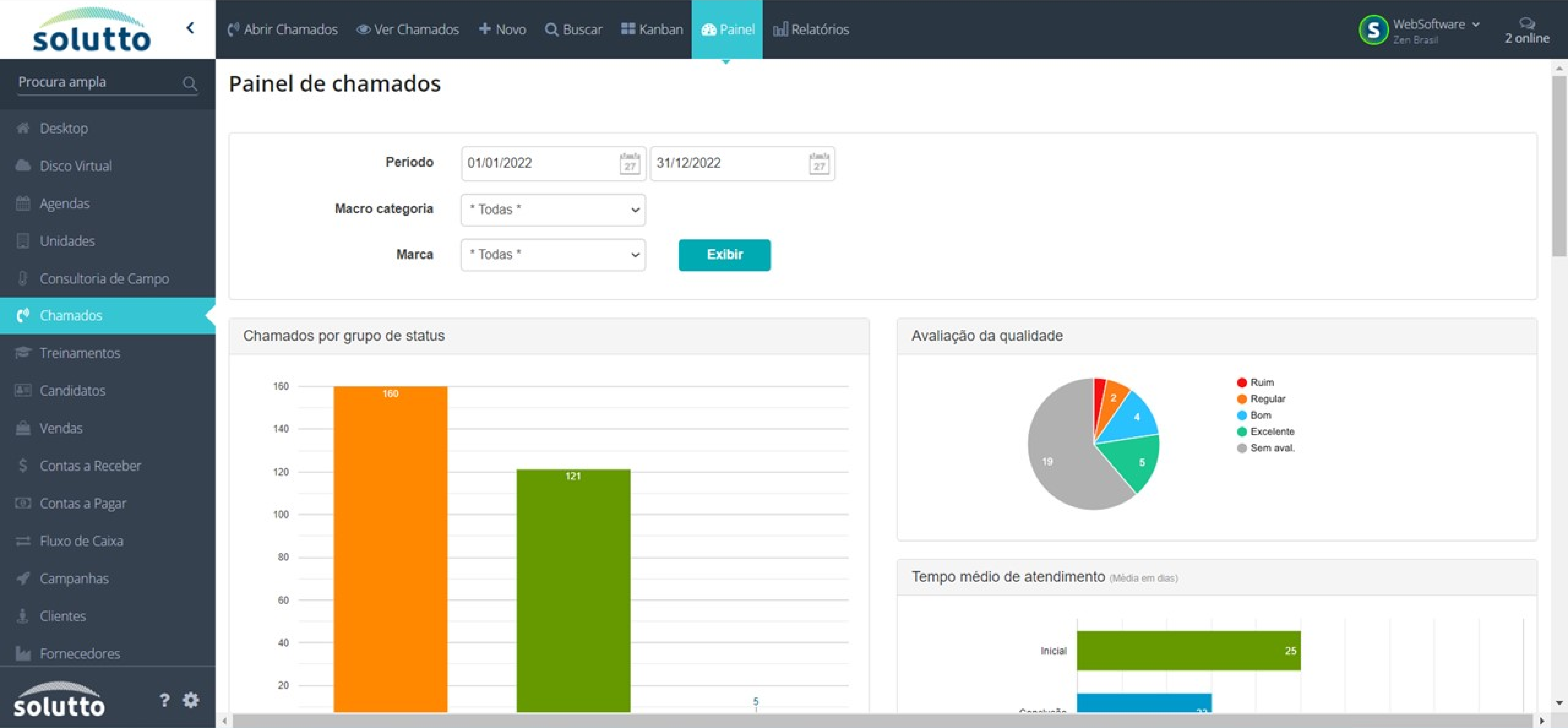
Task: Open Buscar in top navigation
Action: pos(574,29)
